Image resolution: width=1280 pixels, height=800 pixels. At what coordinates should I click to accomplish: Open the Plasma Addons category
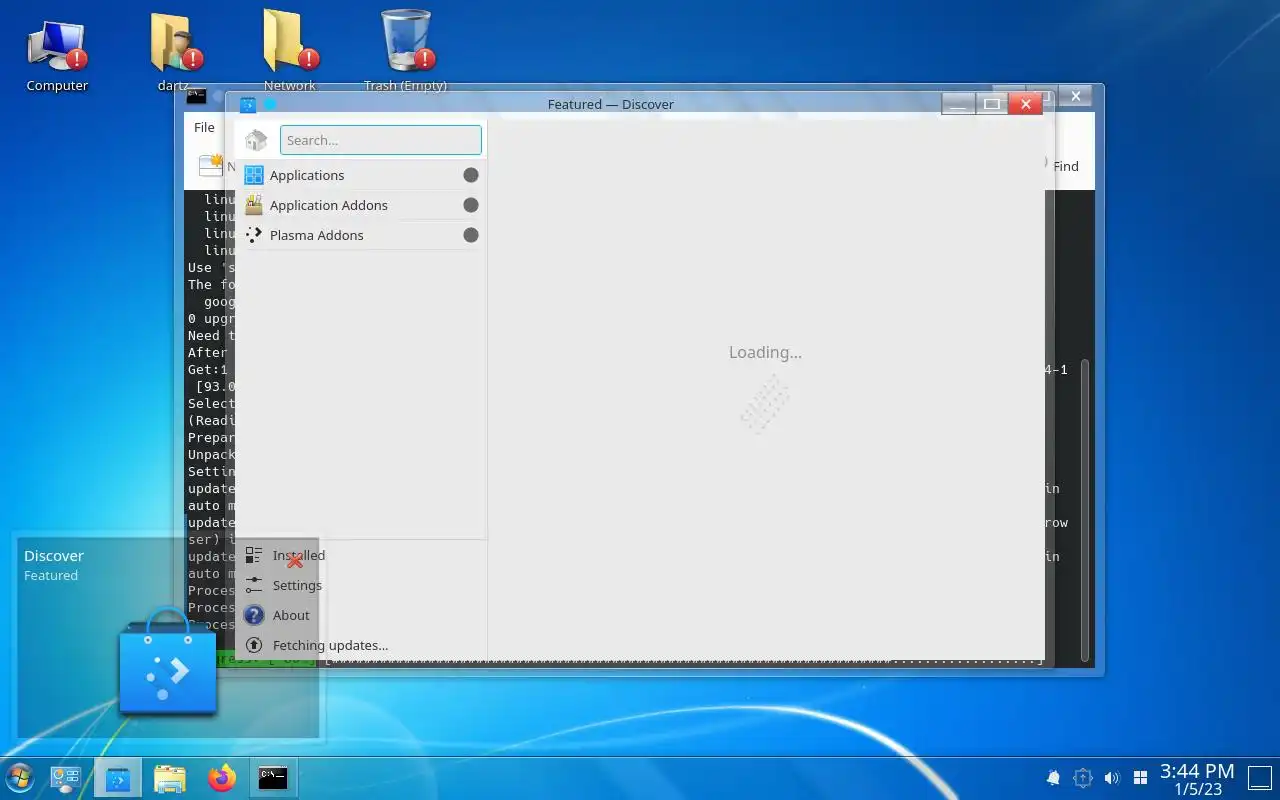pos(360,235)
